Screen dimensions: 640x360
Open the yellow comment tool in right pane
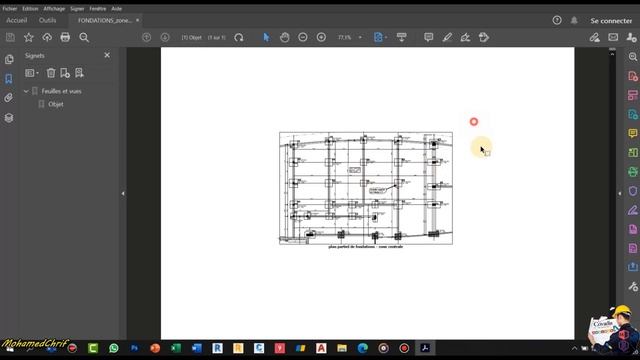pos(633,133)
